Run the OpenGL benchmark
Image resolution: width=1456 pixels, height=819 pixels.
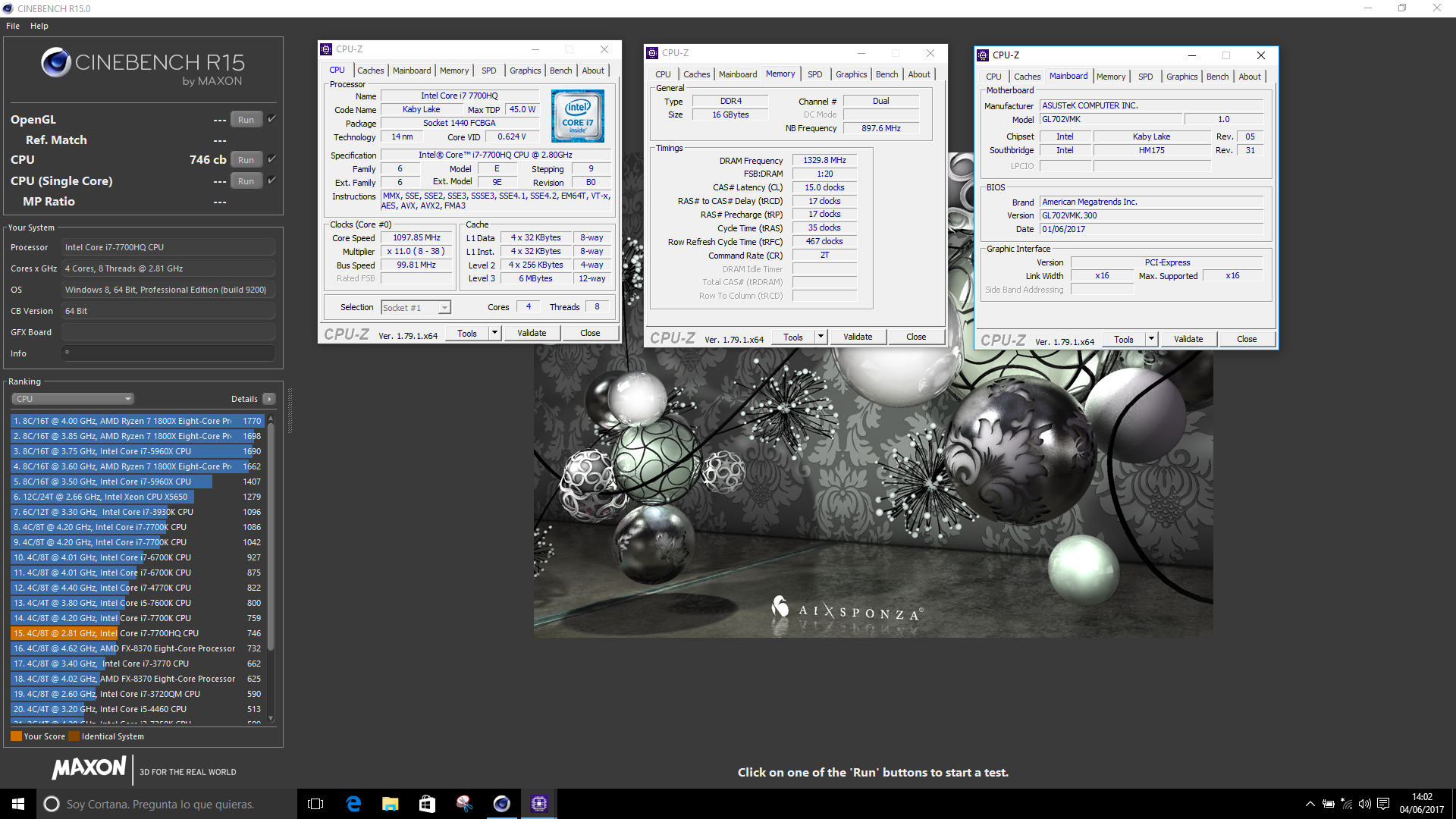246,119
